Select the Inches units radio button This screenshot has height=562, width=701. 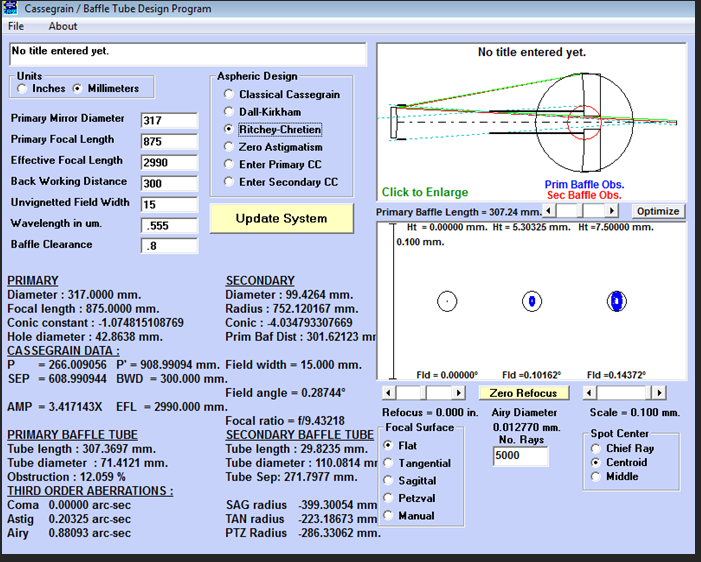point(23,89)
